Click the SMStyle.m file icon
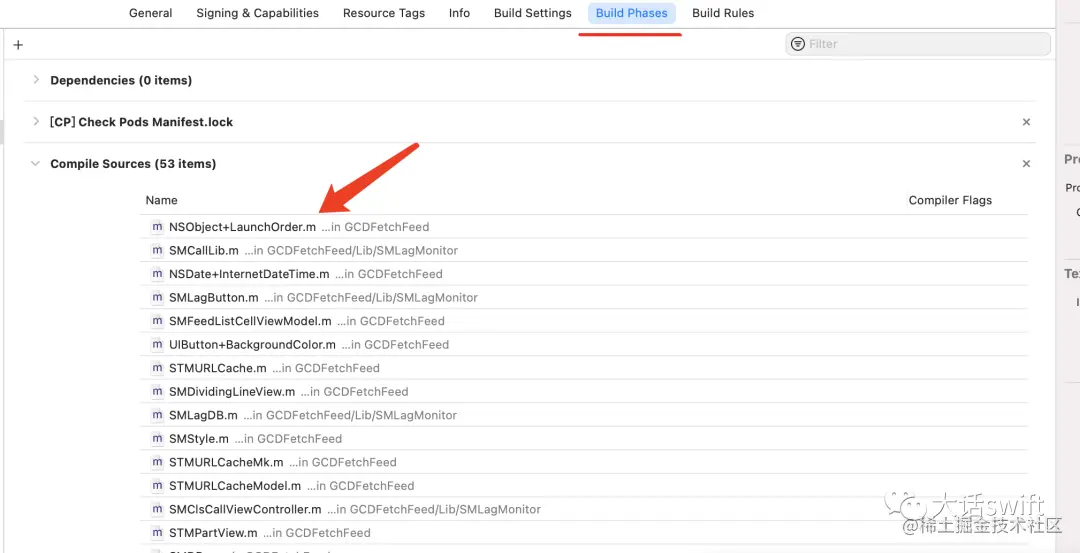The width and height of the screenshot is (1080, 553). pyautogui.click(x=157, y=439)
